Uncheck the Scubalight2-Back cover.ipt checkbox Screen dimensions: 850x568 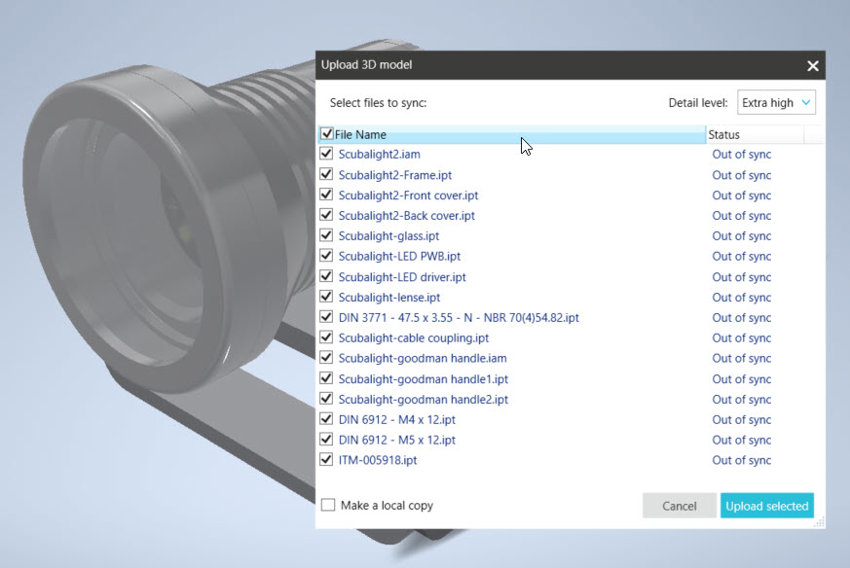pyautogui.click(x=326, y=215)
